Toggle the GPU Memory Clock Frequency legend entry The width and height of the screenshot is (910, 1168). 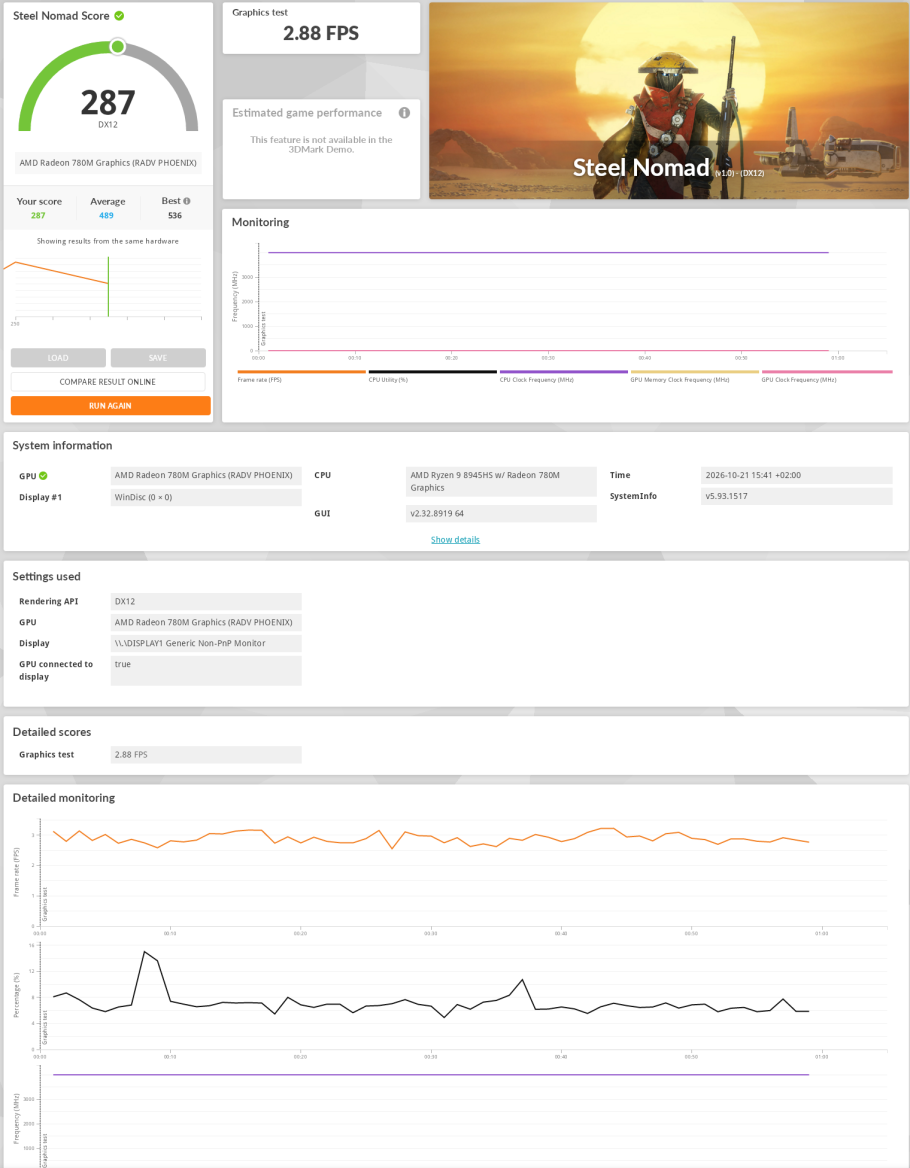pyautogui.click(x=695, y=376)
